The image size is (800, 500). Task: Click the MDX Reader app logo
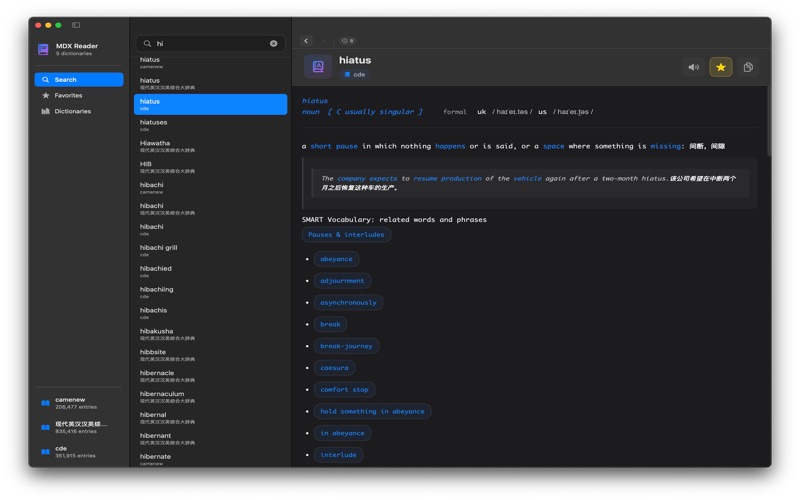click(43, 49)
